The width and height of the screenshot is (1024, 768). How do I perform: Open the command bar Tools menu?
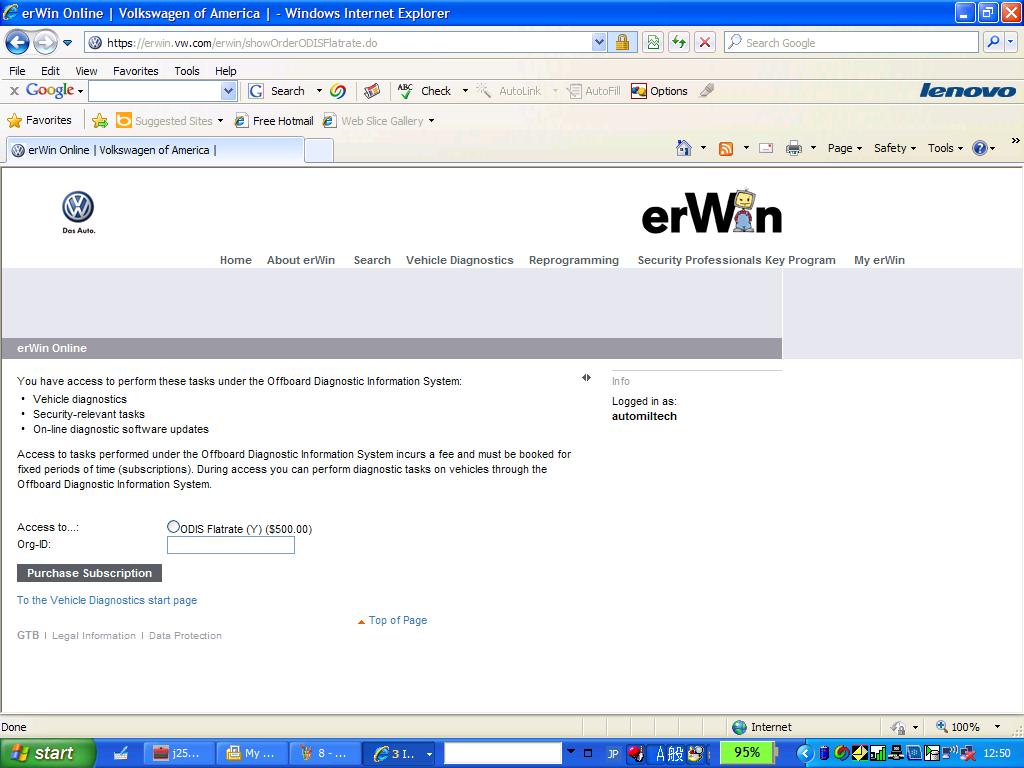946,148
